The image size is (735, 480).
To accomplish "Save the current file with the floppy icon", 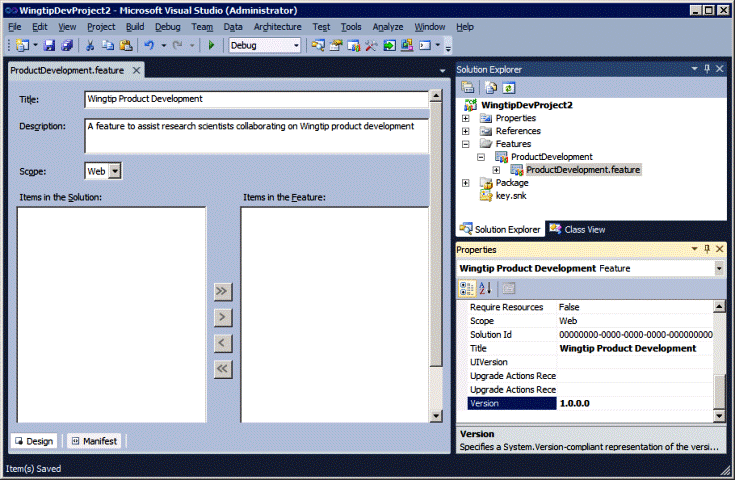I will click(x=49, y=45).
